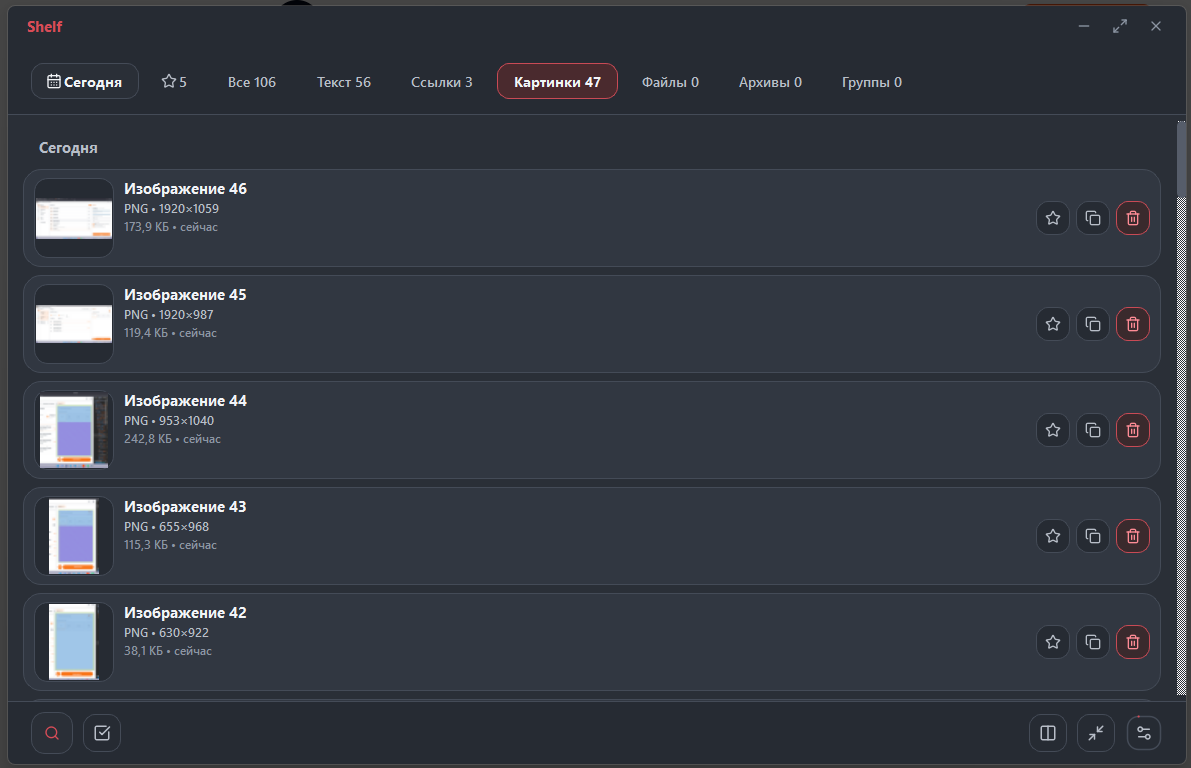Open the settings sliders icon
The image size is (1191, 768).
[1144, 733]
